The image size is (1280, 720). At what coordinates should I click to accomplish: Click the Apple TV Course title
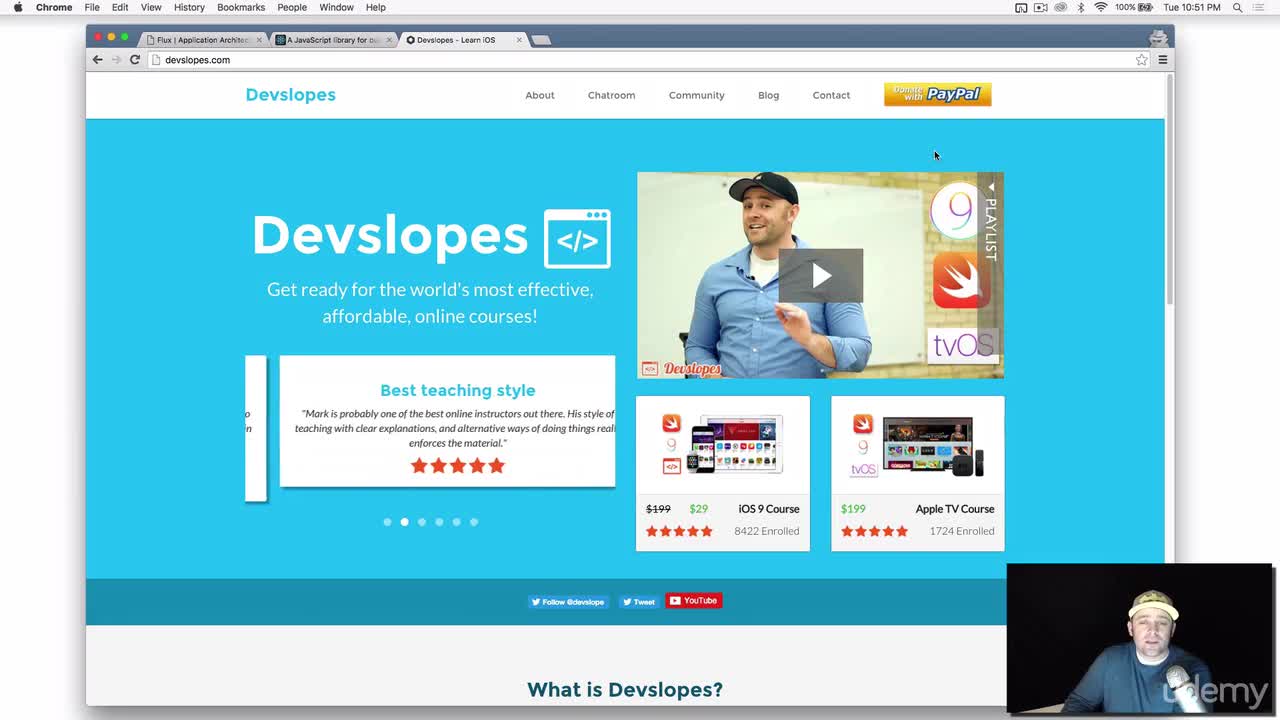(955, 509)
